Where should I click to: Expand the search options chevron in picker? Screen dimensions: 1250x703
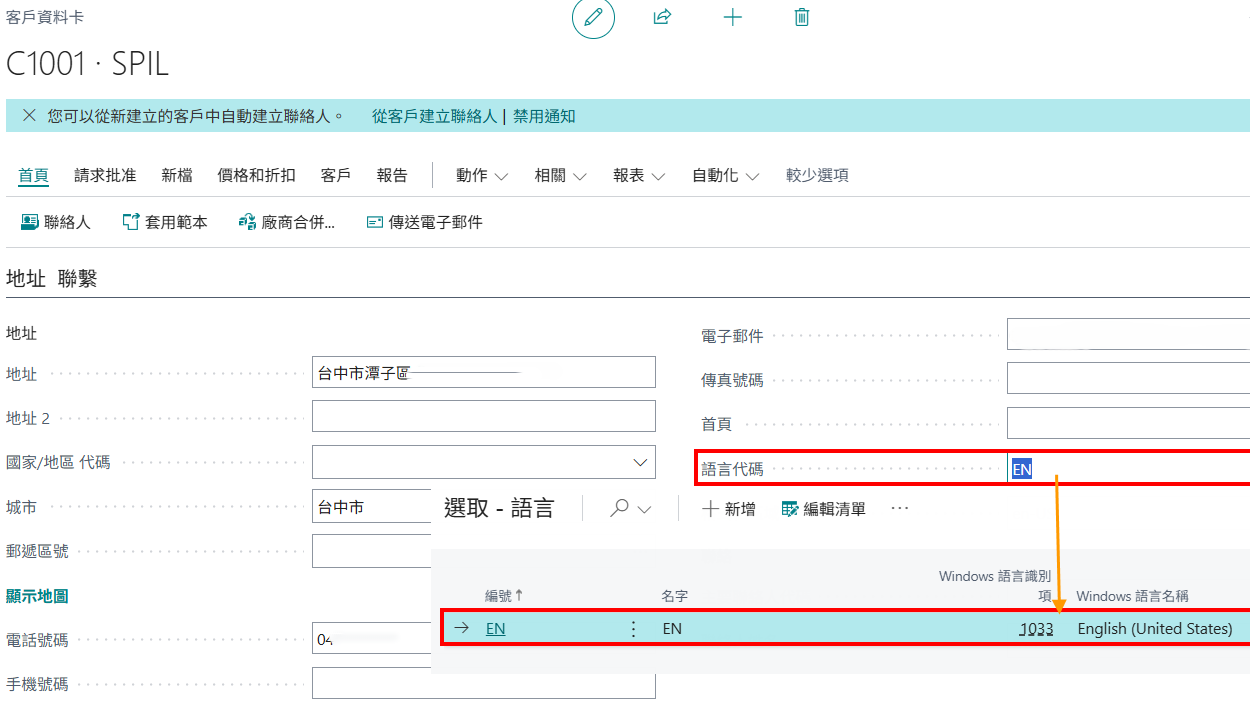pos(644,510)
